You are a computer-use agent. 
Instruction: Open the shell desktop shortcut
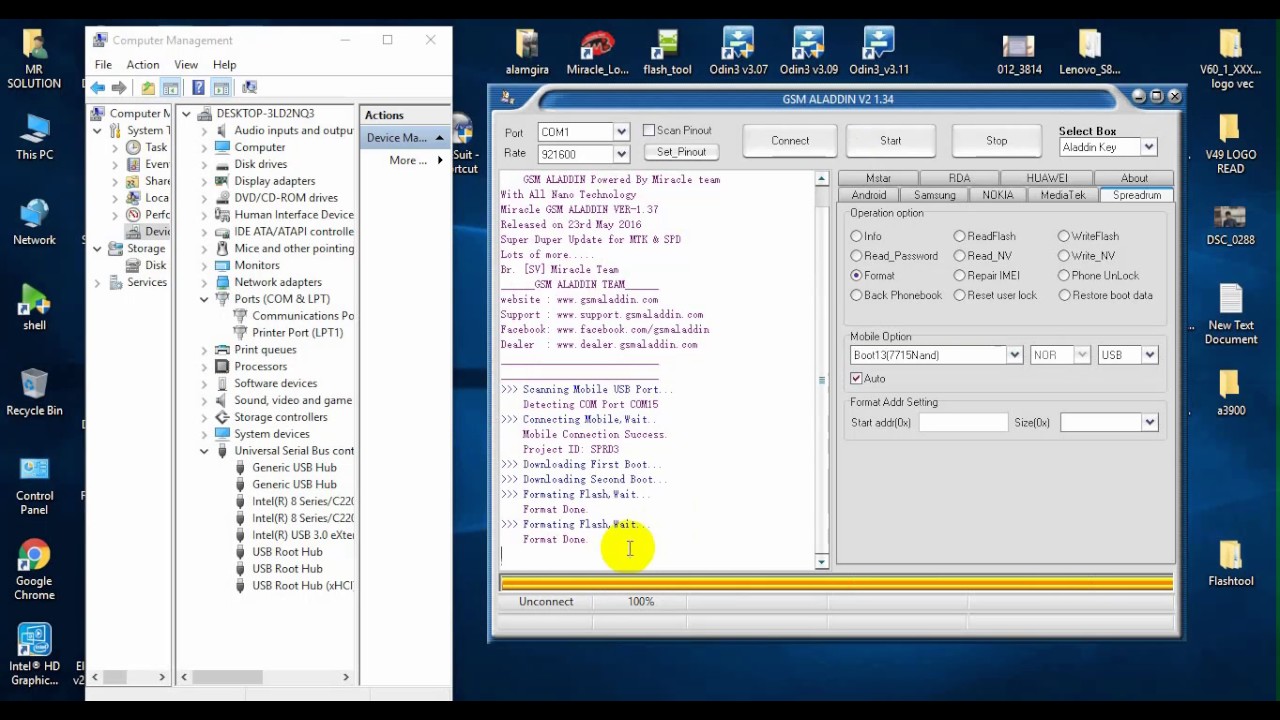click(34, 308)
